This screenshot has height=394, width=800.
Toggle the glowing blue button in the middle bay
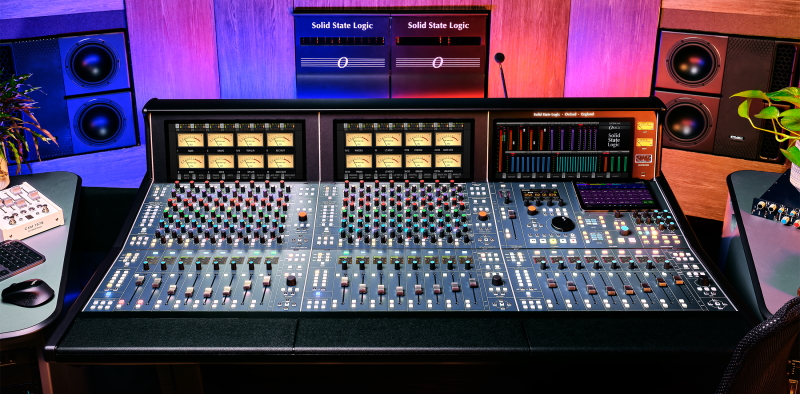(318, 294)
